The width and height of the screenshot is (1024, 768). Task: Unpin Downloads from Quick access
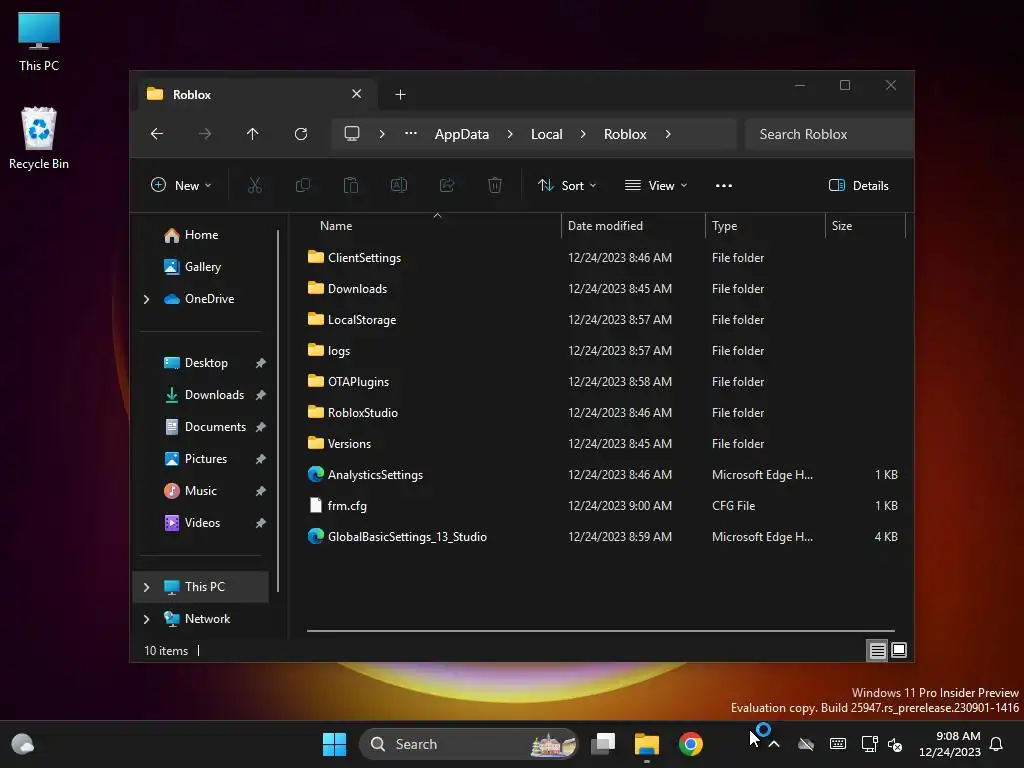point(261,395)
